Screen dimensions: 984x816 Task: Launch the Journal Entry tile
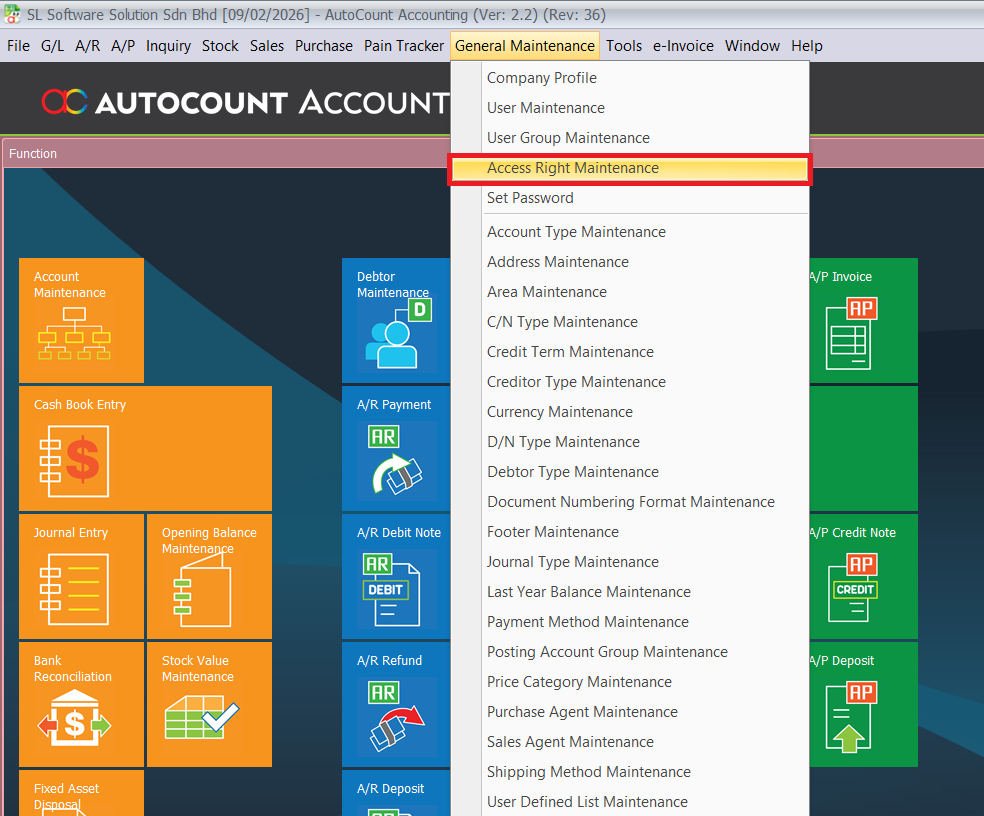click(x=81, y=576)
